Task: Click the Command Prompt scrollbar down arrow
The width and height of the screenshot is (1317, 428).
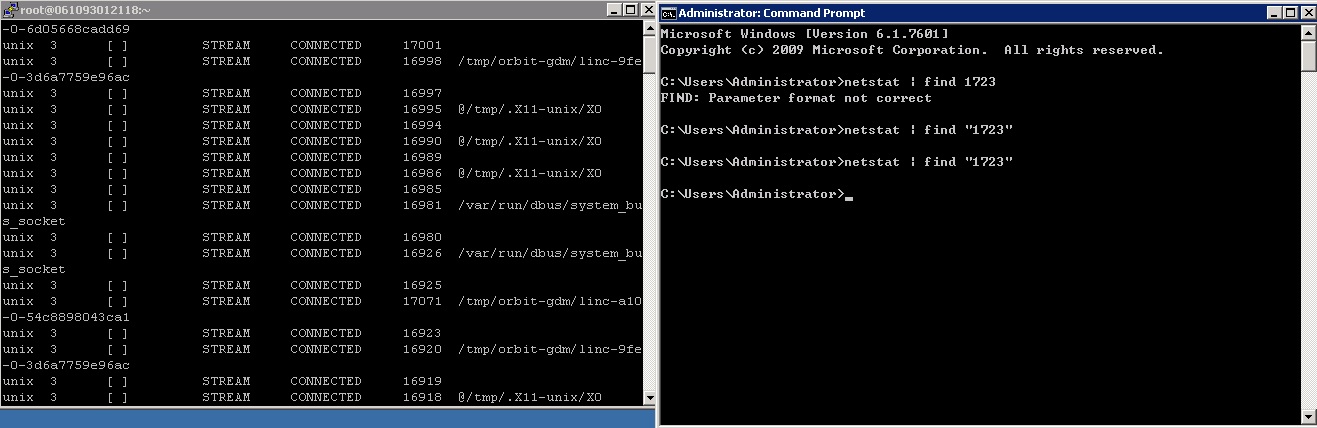Action: click(1308, 415)
